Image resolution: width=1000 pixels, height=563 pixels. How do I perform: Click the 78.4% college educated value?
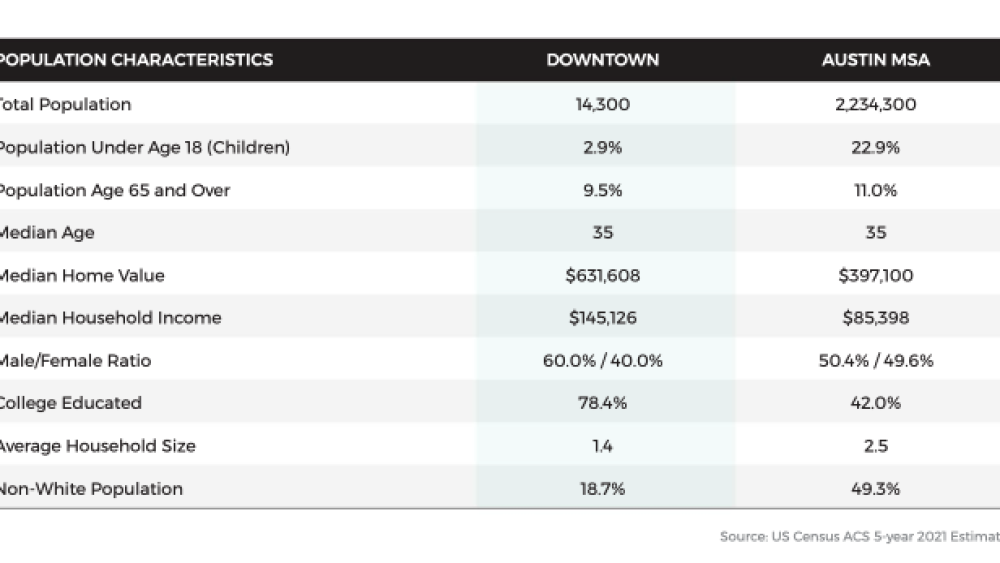[602, 403]
